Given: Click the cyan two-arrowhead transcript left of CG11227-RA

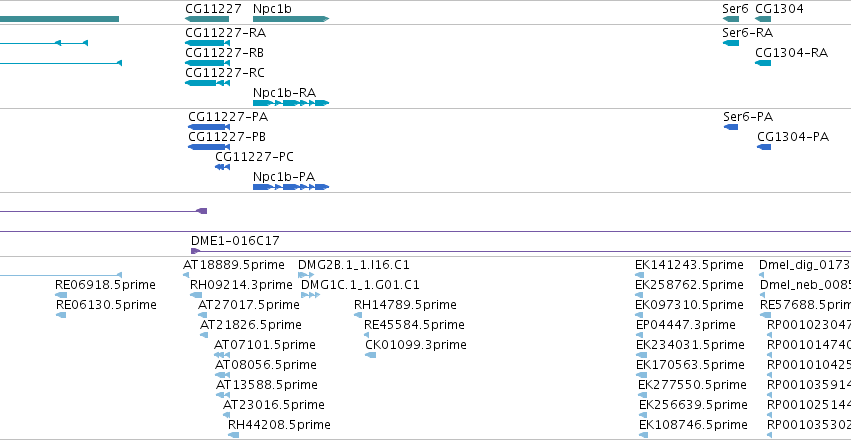Looking at the screenshot, I should tap(44, 43).
